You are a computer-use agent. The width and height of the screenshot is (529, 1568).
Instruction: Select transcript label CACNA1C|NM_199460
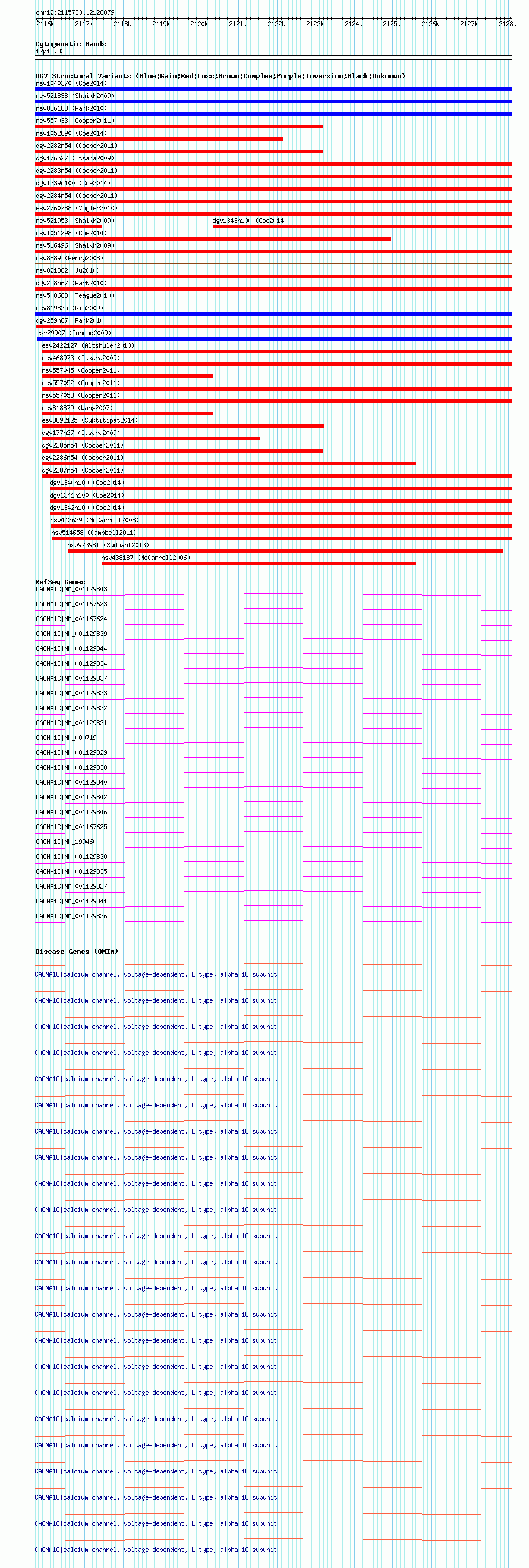click(x=66, y=842)
